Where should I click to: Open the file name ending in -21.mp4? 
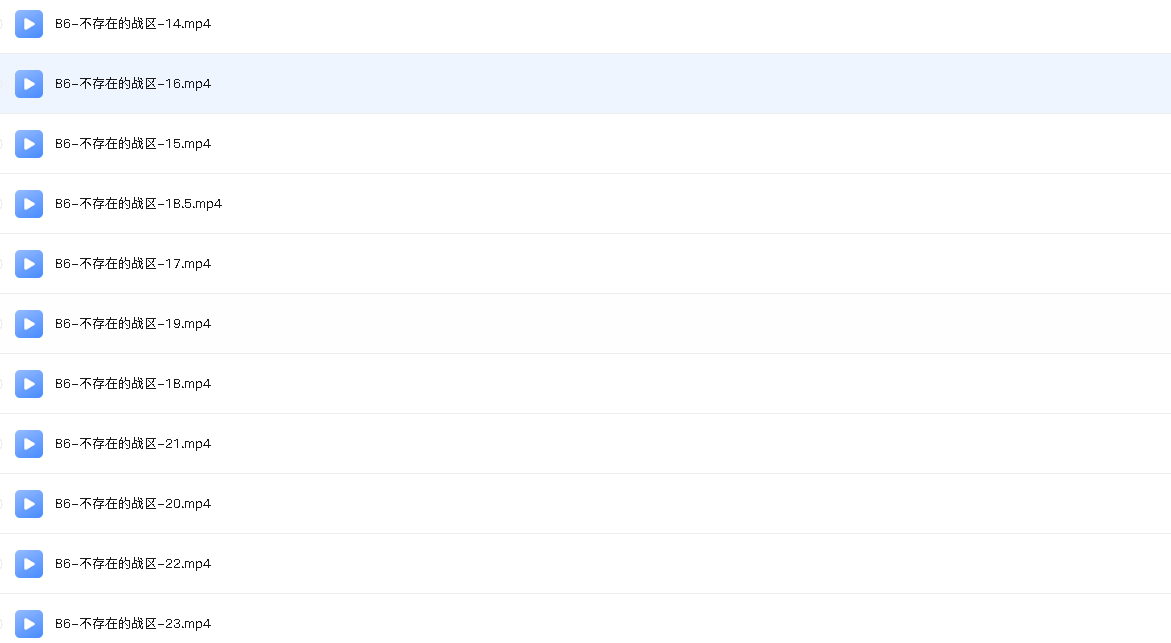point(133,444)
